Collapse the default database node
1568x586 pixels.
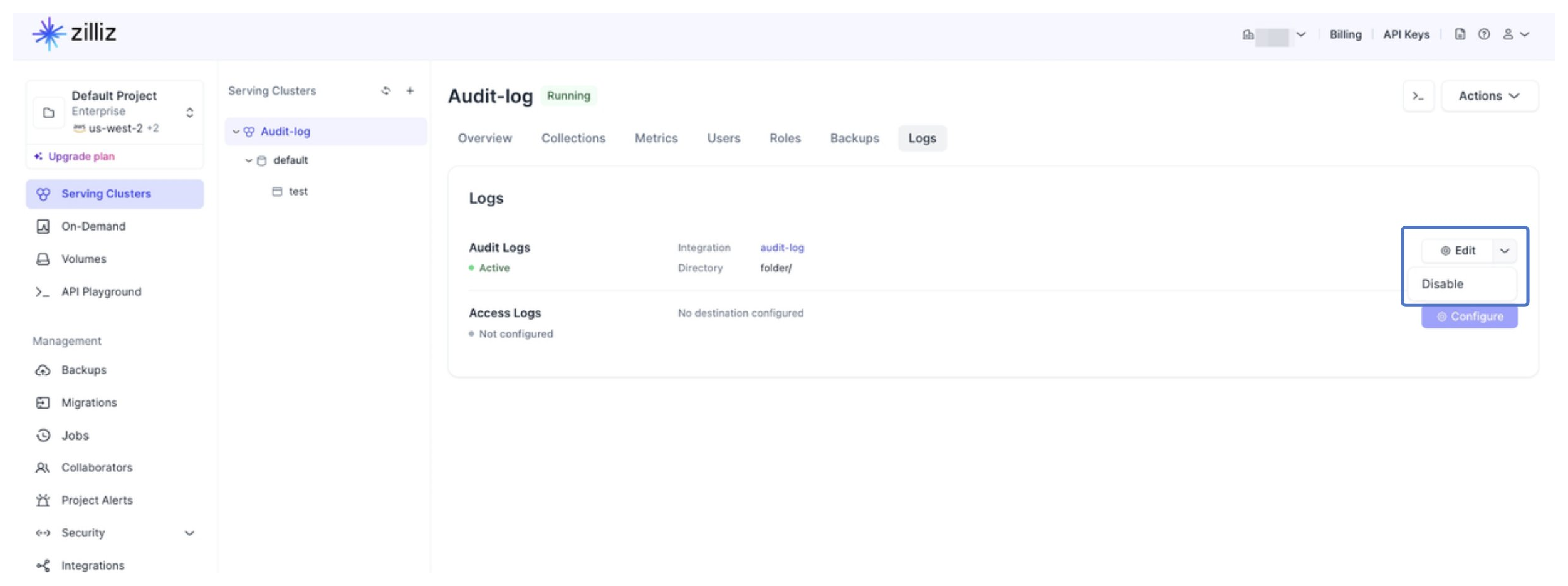[248, 160]
